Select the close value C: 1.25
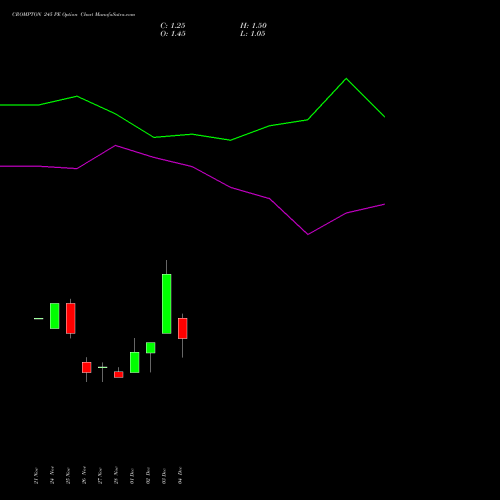 (x=173, y=25)
